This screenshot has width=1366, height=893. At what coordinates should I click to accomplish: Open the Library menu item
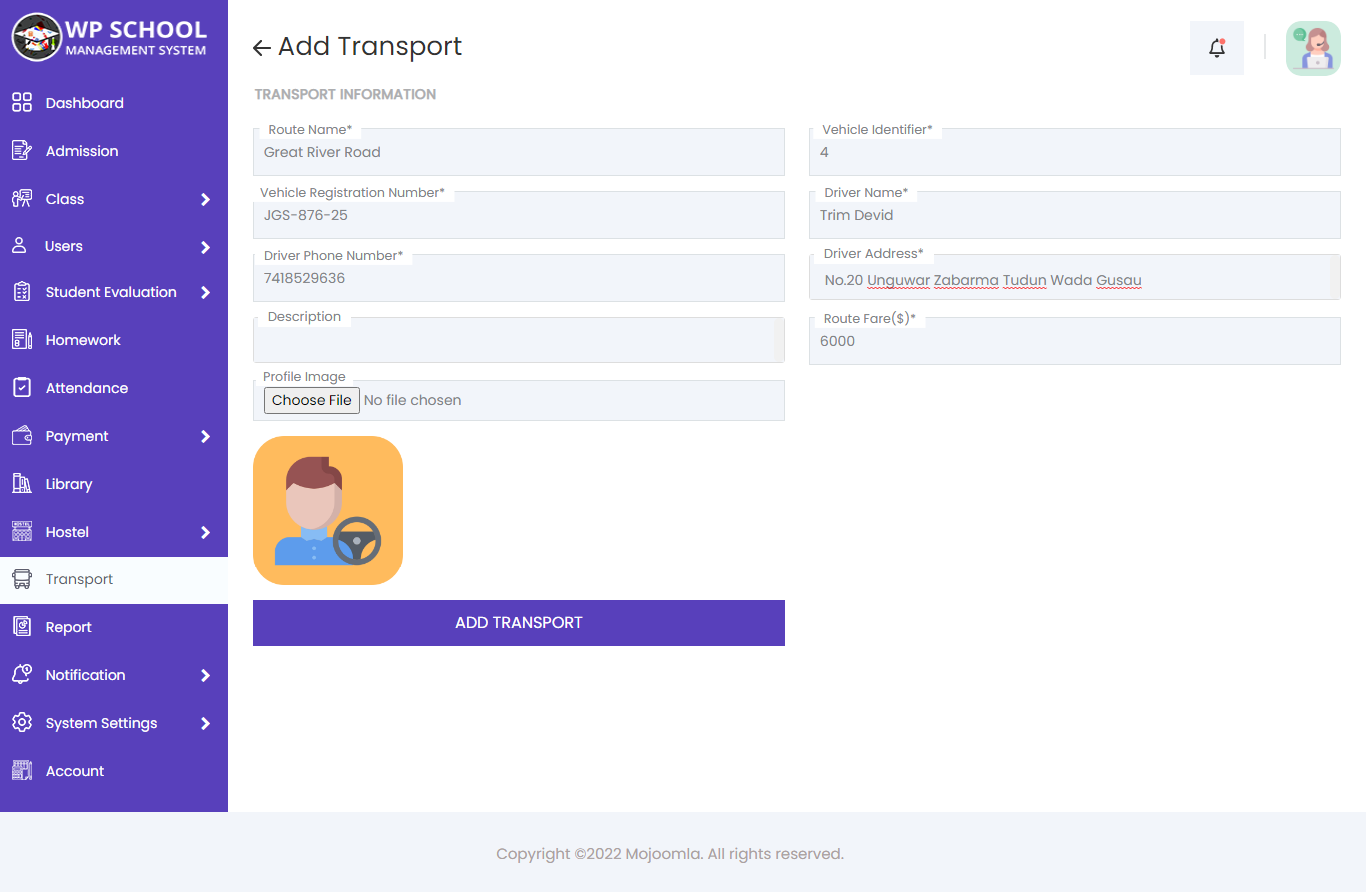tap(114, 484)
